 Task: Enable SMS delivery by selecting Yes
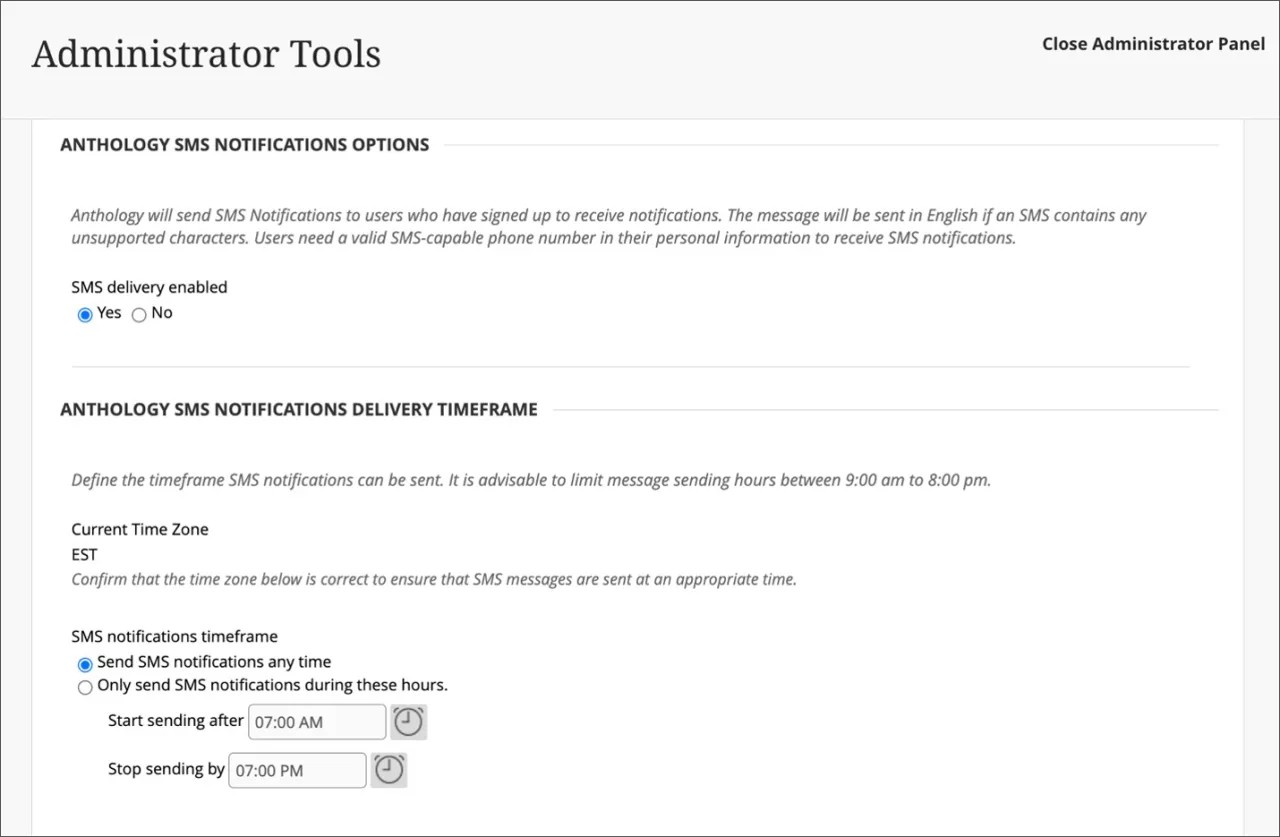click(x=85, y=314)
